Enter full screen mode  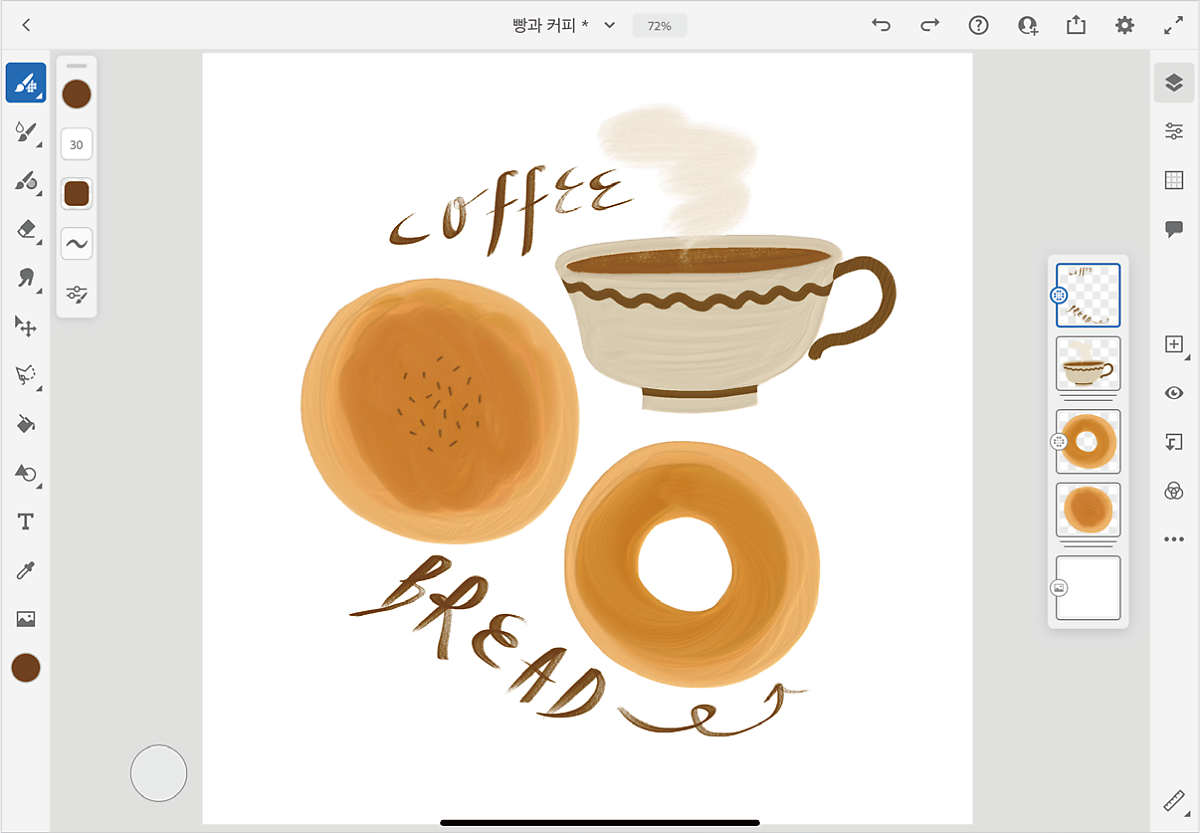1174,26
